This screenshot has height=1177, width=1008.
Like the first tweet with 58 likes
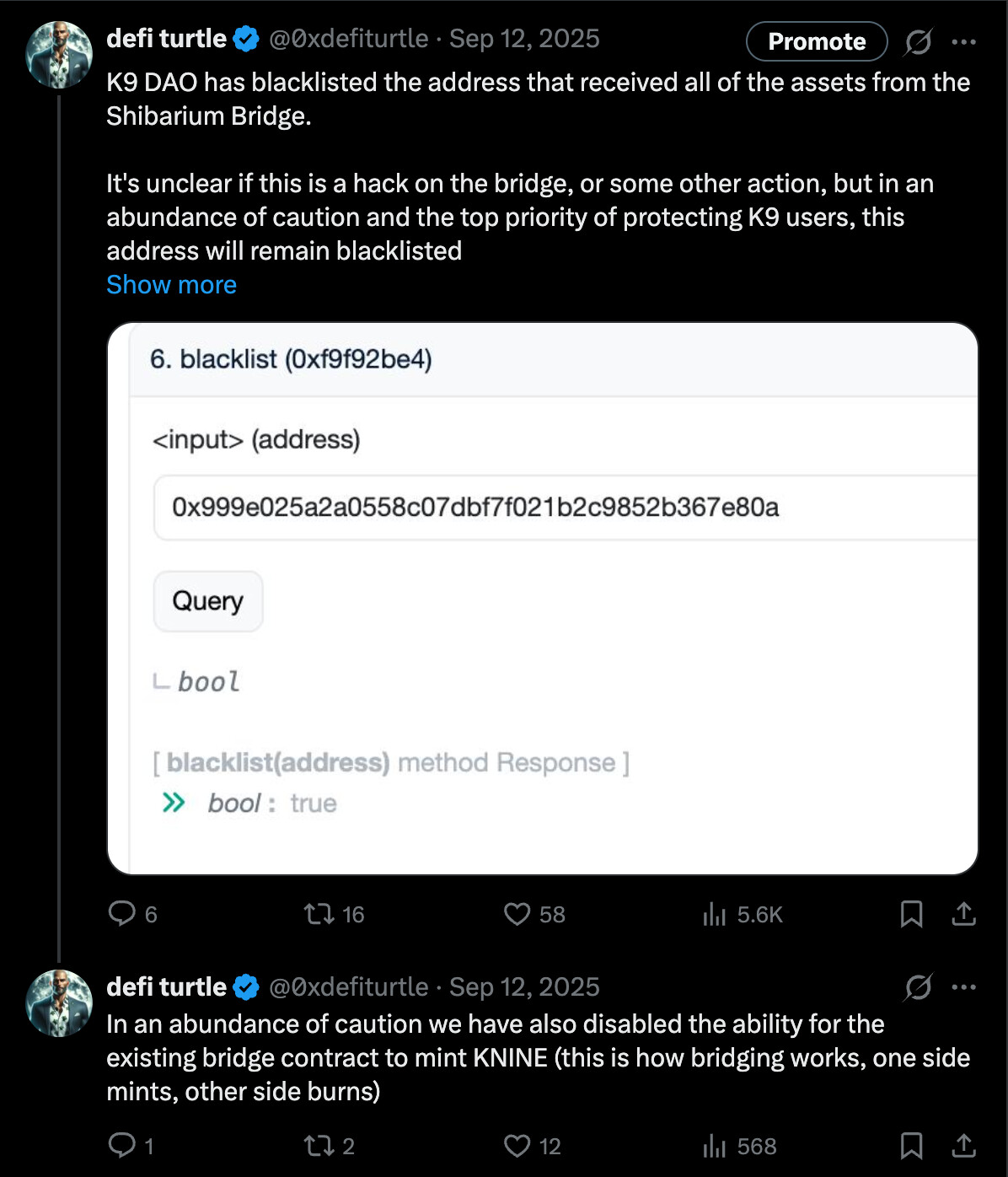(x=517, y=914)
